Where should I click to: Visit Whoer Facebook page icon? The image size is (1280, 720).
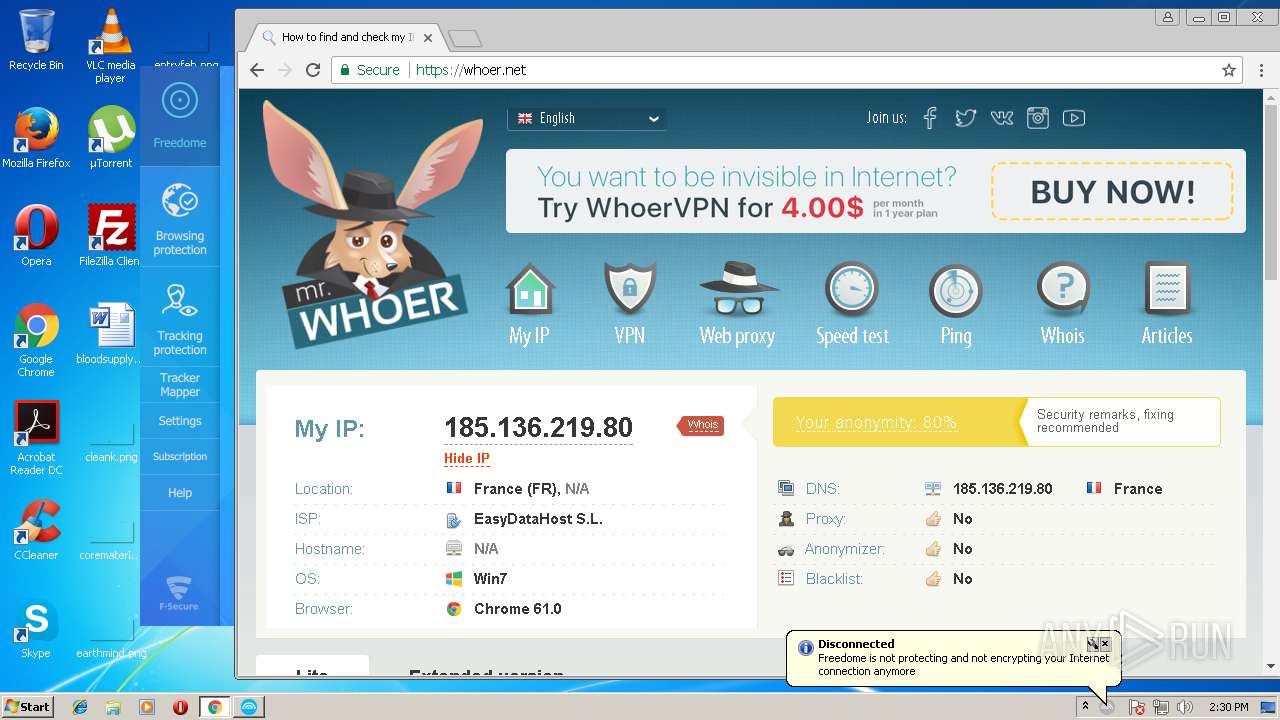tap(930, 118)
